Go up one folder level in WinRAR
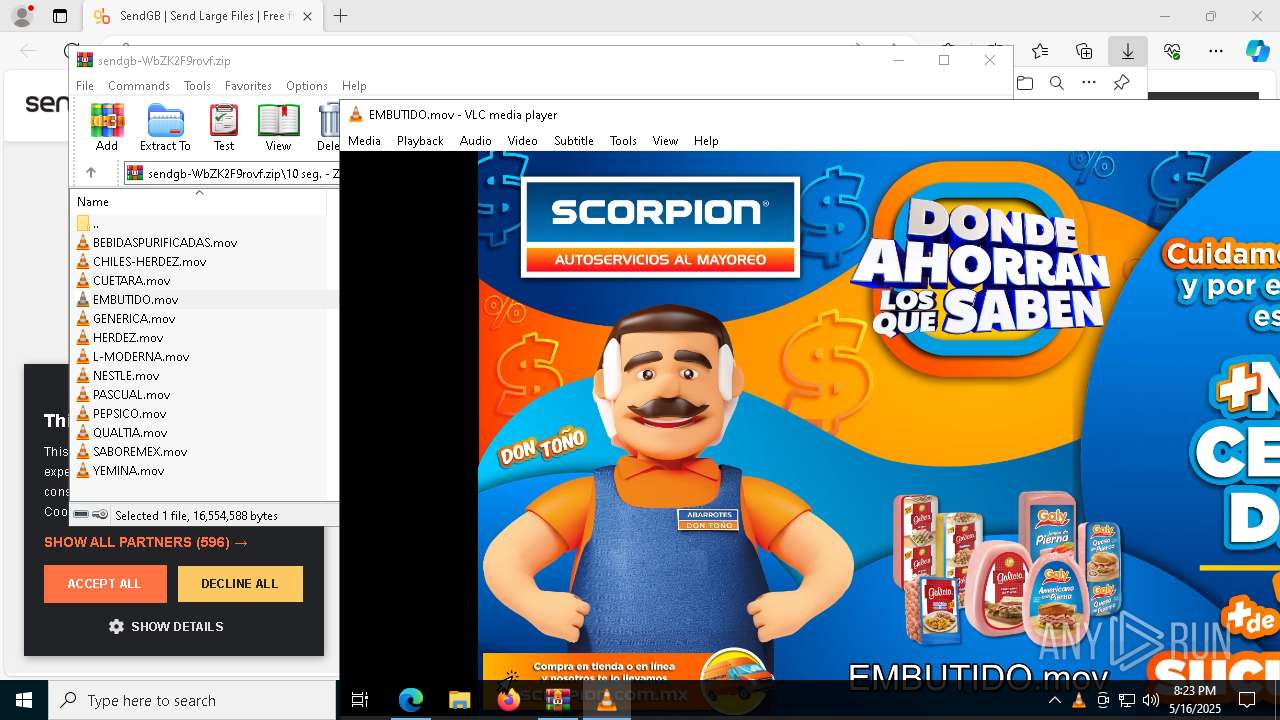 pyautogui.click(x=91, y=173)
